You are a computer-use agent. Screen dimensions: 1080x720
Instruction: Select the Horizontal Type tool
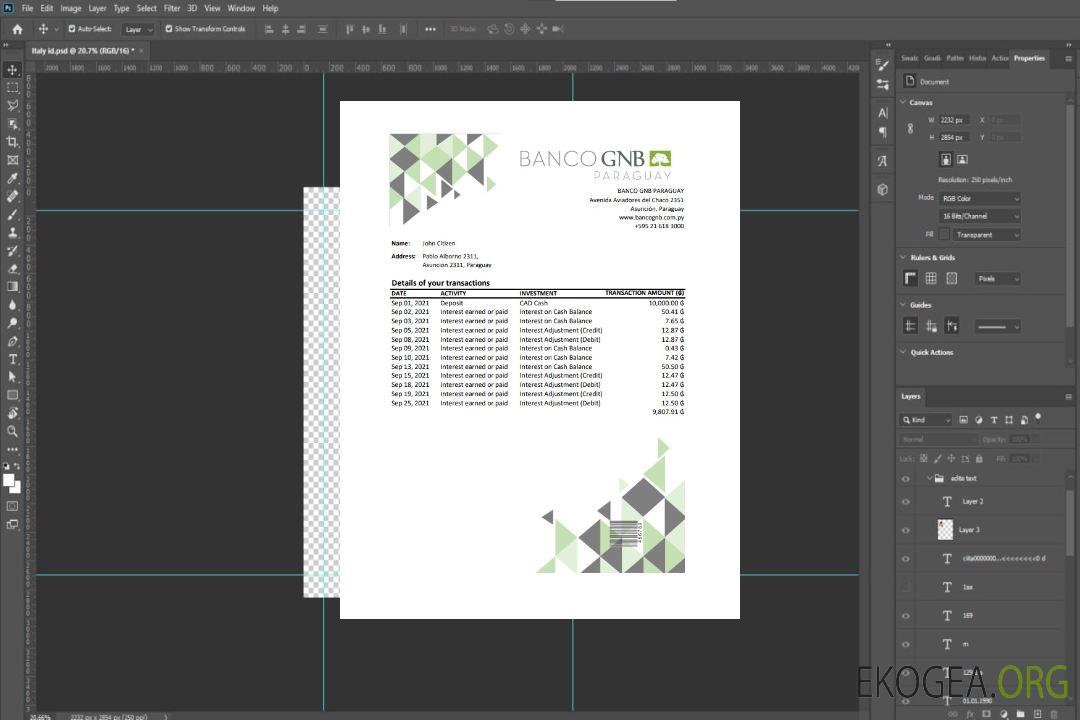coord(12,359)
